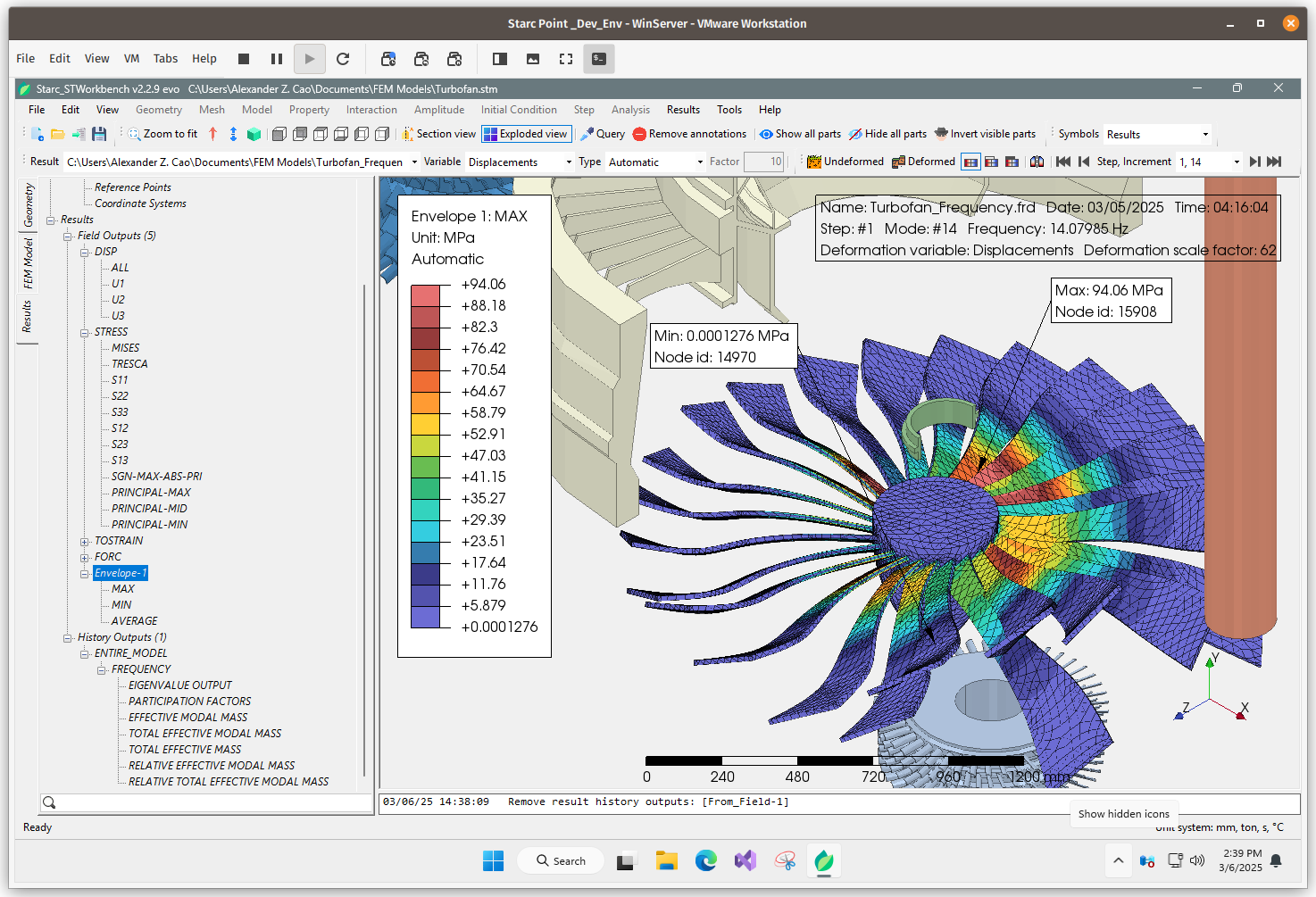Image resolution: width=1316 pixels, height=897 pixels.
Task: Hide all parts with the crossed-eye toggle
Action: pos(888,134)
